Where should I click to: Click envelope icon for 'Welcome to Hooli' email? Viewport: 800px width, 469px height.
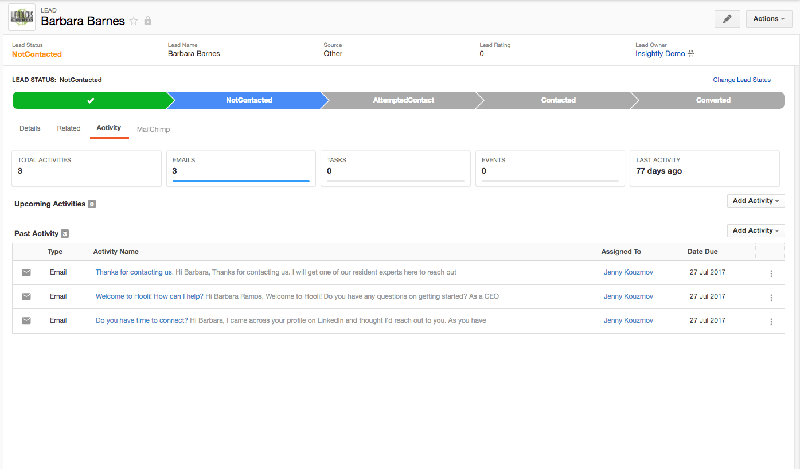[x=26, y=297]
